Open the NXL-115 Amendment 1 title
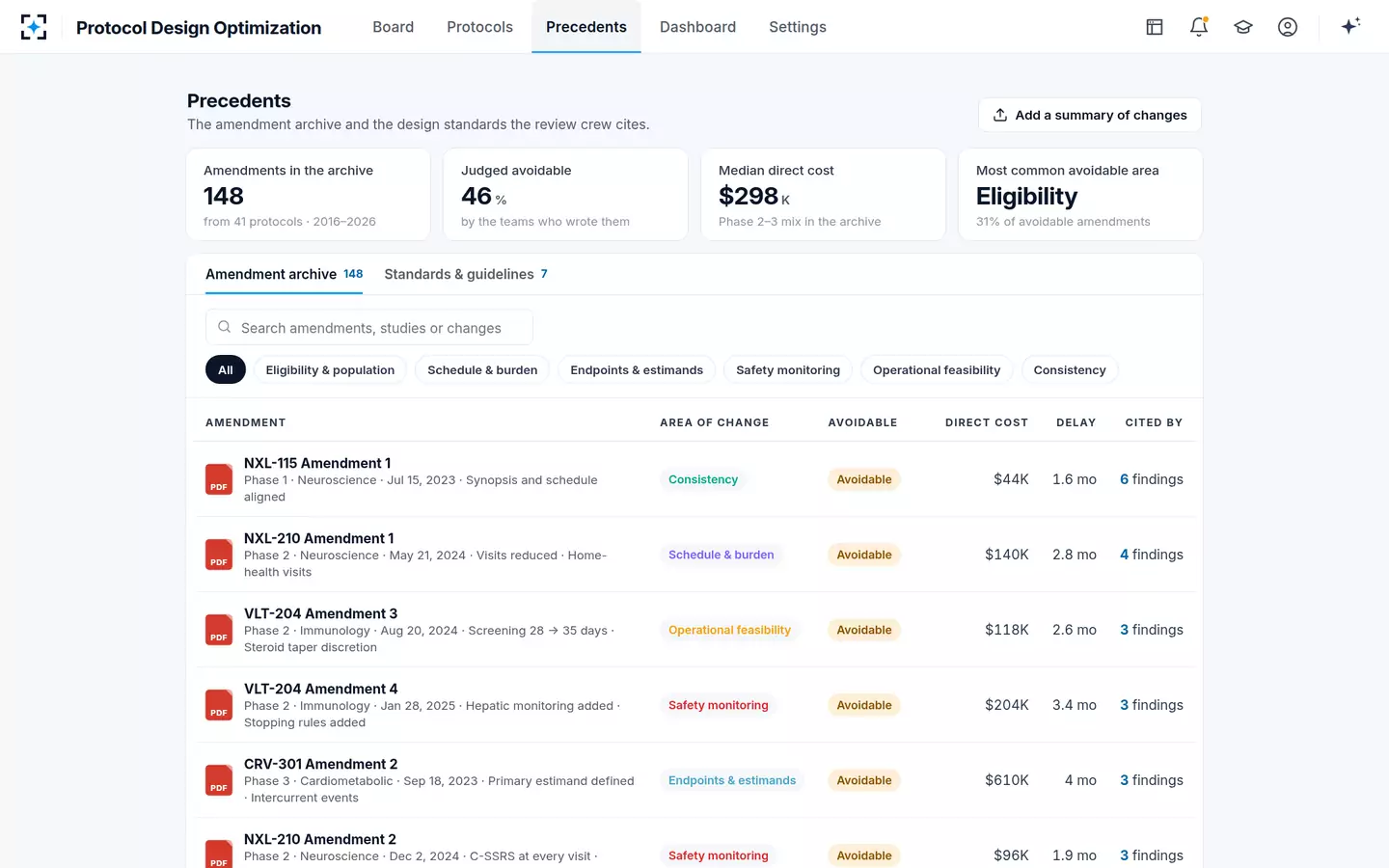Screen dimensions: 1389x868 [x=317, y=463]
